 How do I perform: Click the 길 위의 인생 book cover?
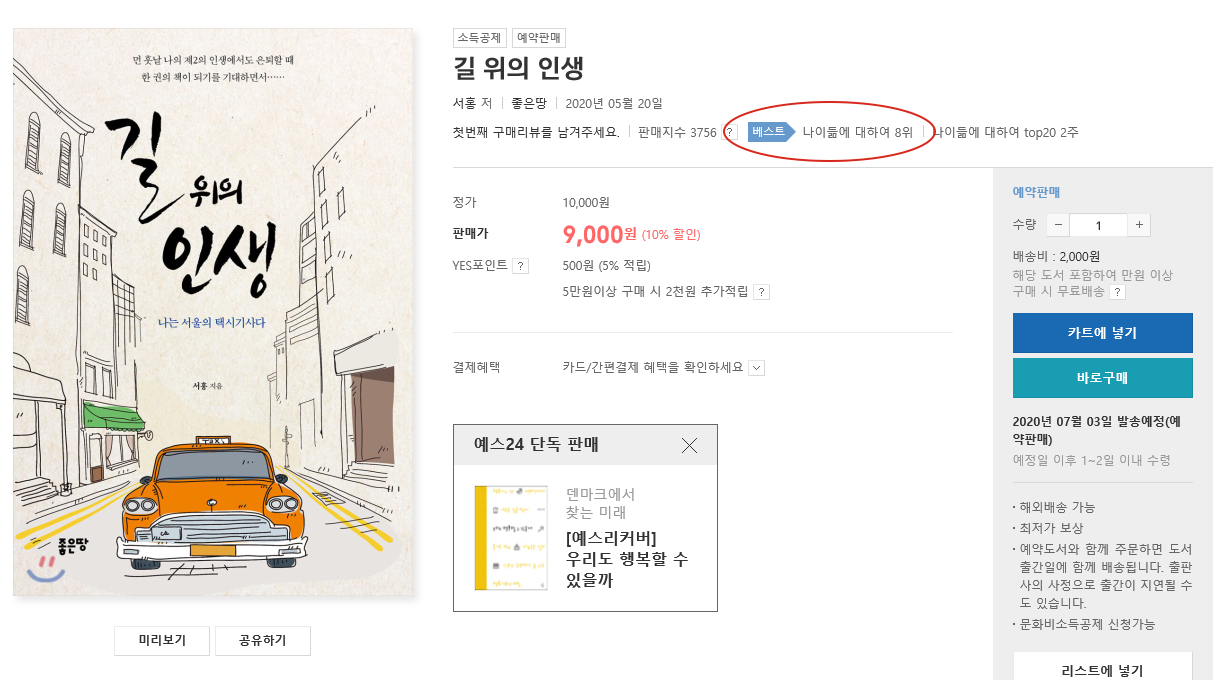(x=214, y=313)
